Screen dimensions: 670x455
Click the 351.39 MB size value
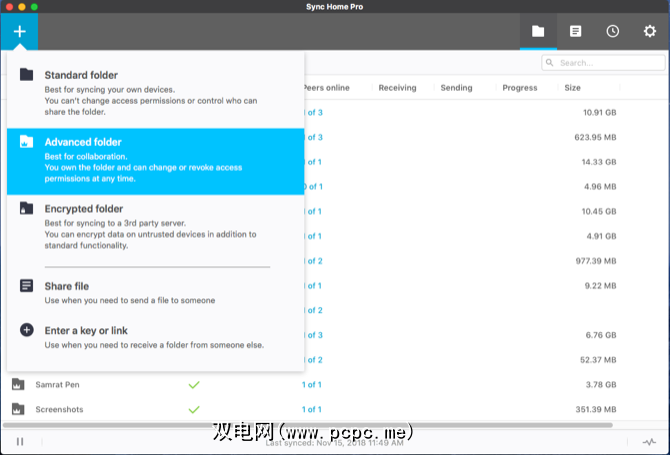[596, 409]
